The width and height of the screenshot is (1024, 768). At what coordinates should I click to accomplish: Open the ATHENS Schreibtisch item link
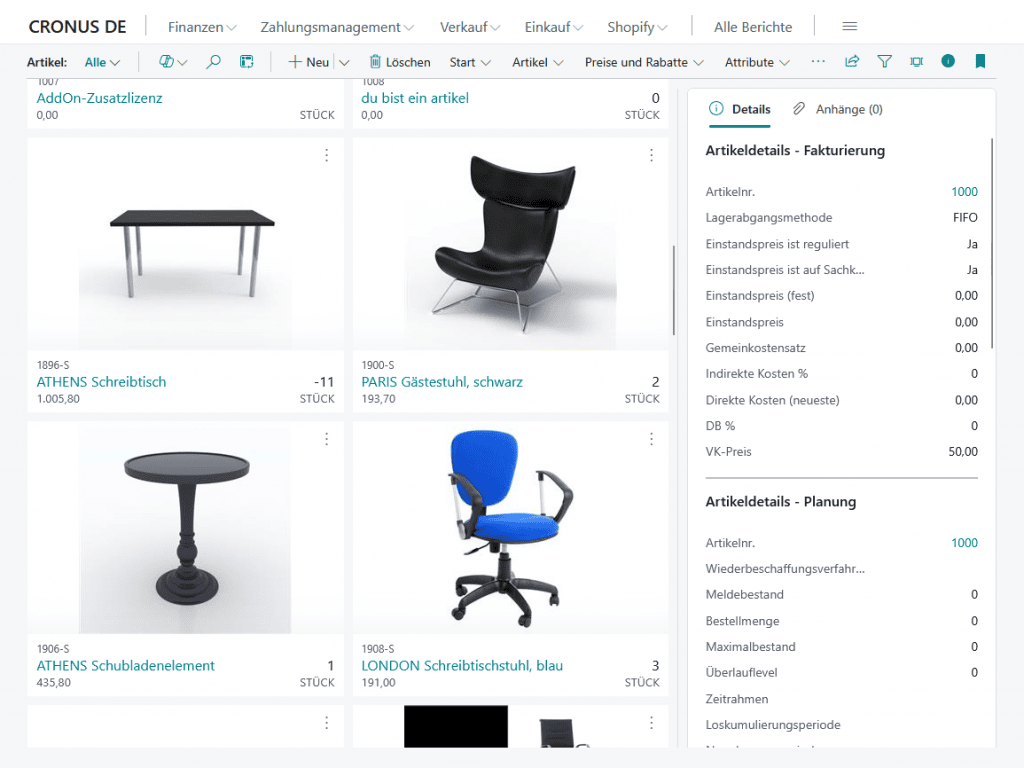(x=101, y=382)
